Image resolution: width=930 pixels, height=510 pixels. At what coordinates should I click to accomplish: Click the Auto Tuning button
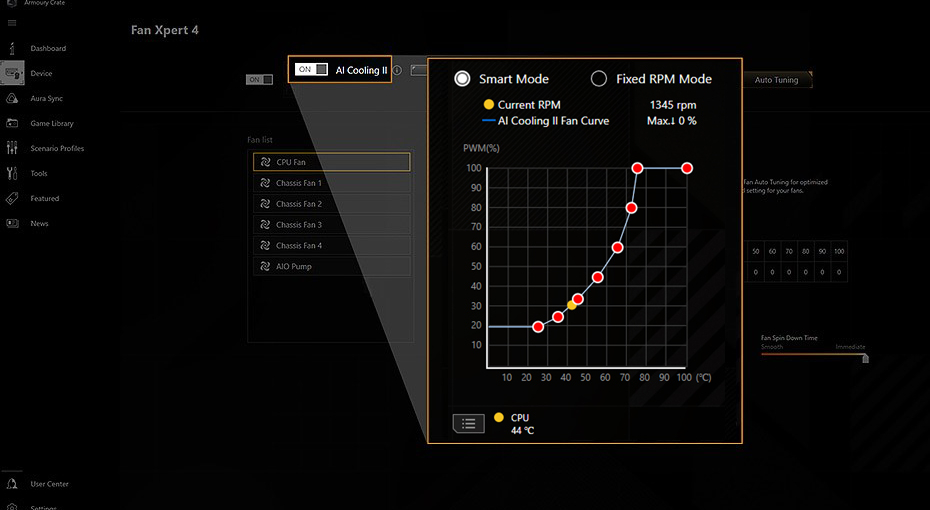click(776, 79)
